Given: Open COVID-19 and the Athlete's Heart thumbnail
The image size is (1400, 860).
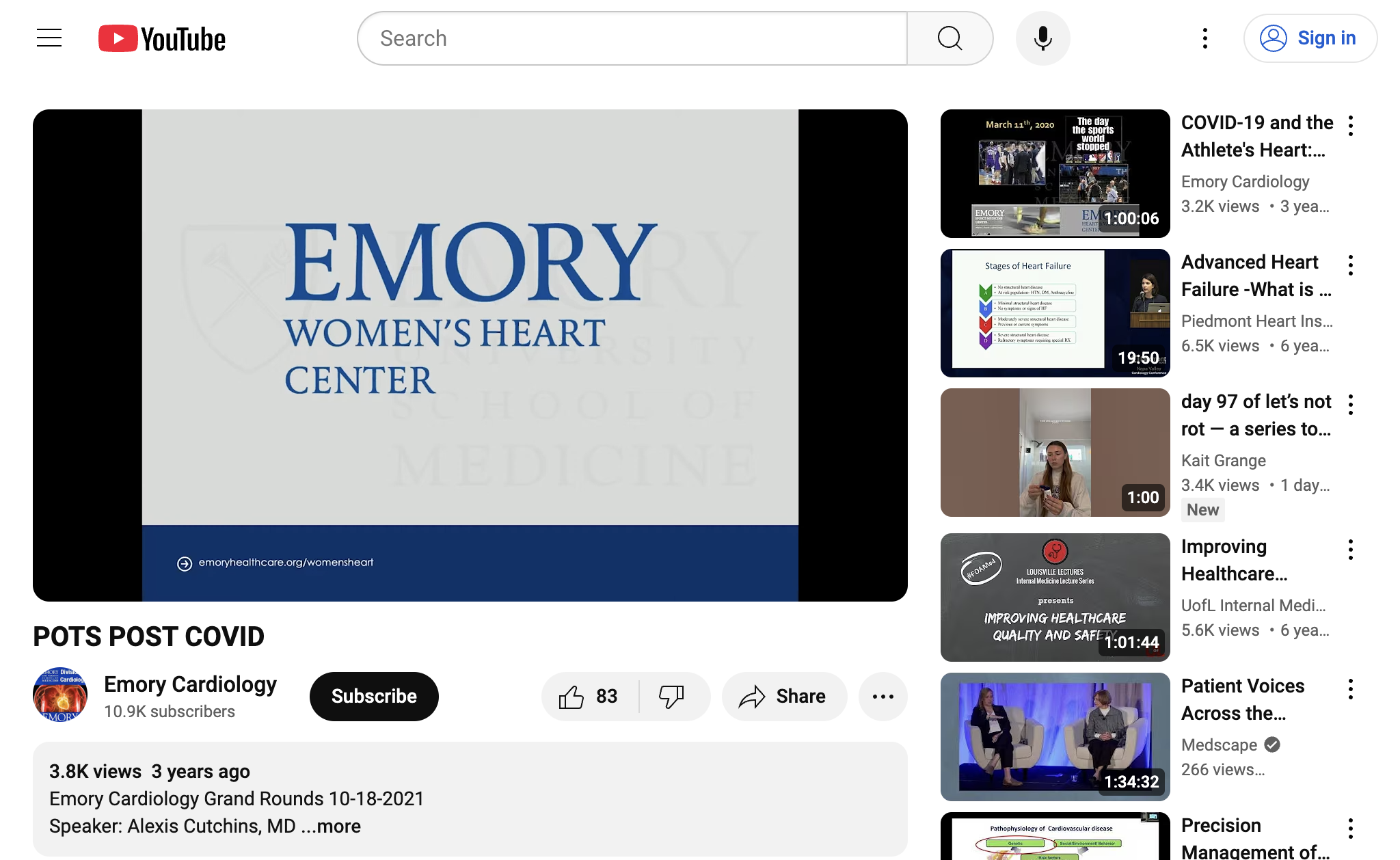Looking at the screenshot, I should click(x=1055, y=174).
